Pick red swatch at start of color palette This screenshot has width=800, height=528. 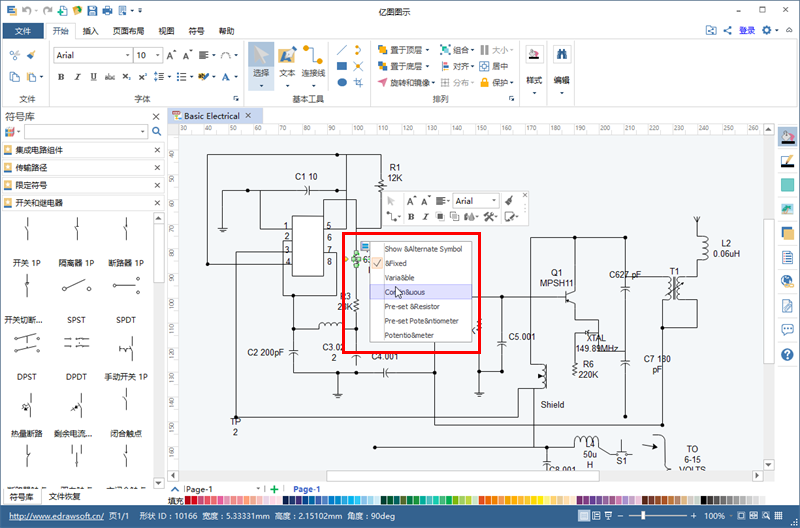[x=188, y=500]
